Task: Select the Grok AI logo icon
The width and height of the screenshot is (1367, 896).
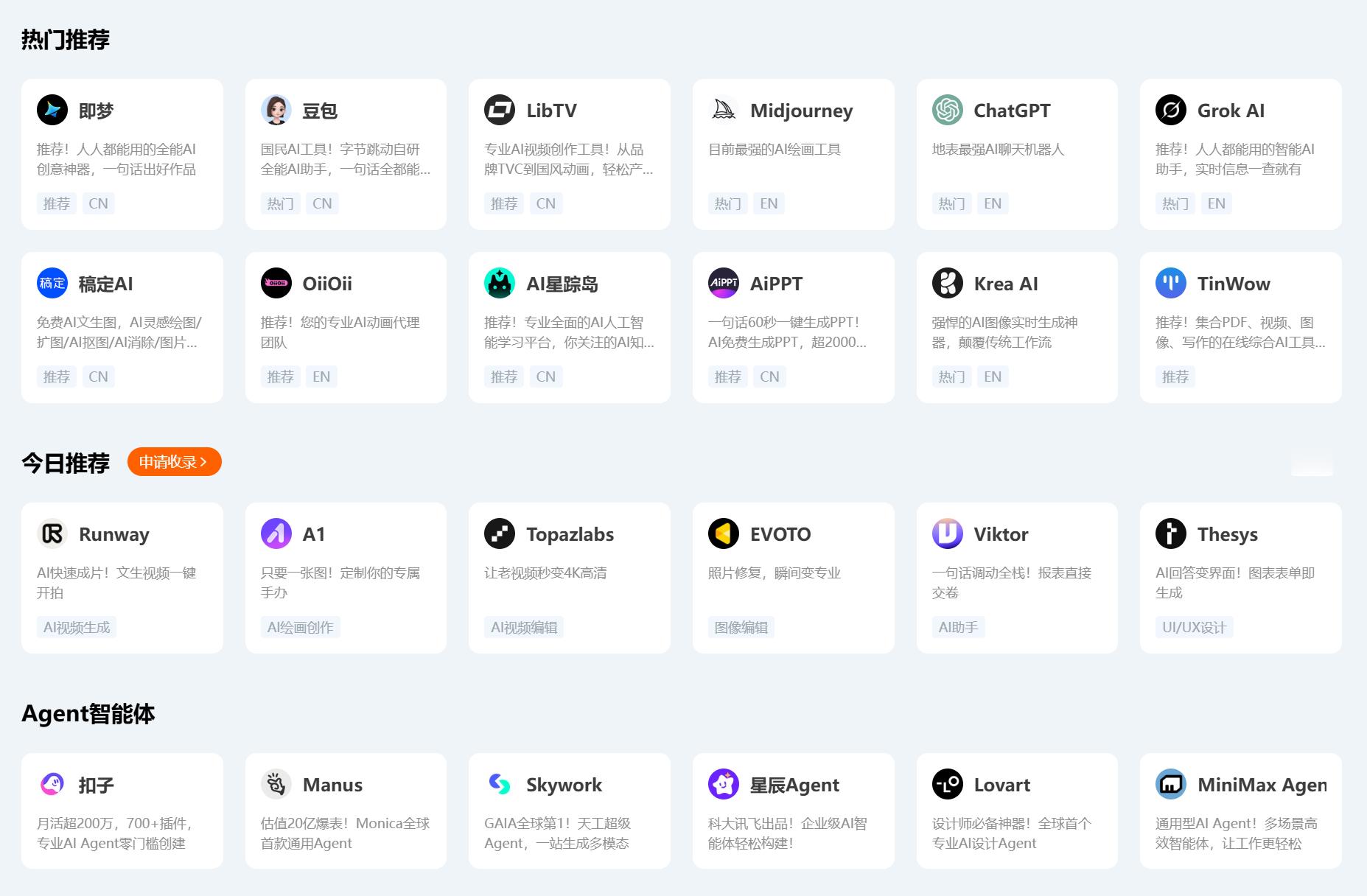Action: (x=1171, y=110)
